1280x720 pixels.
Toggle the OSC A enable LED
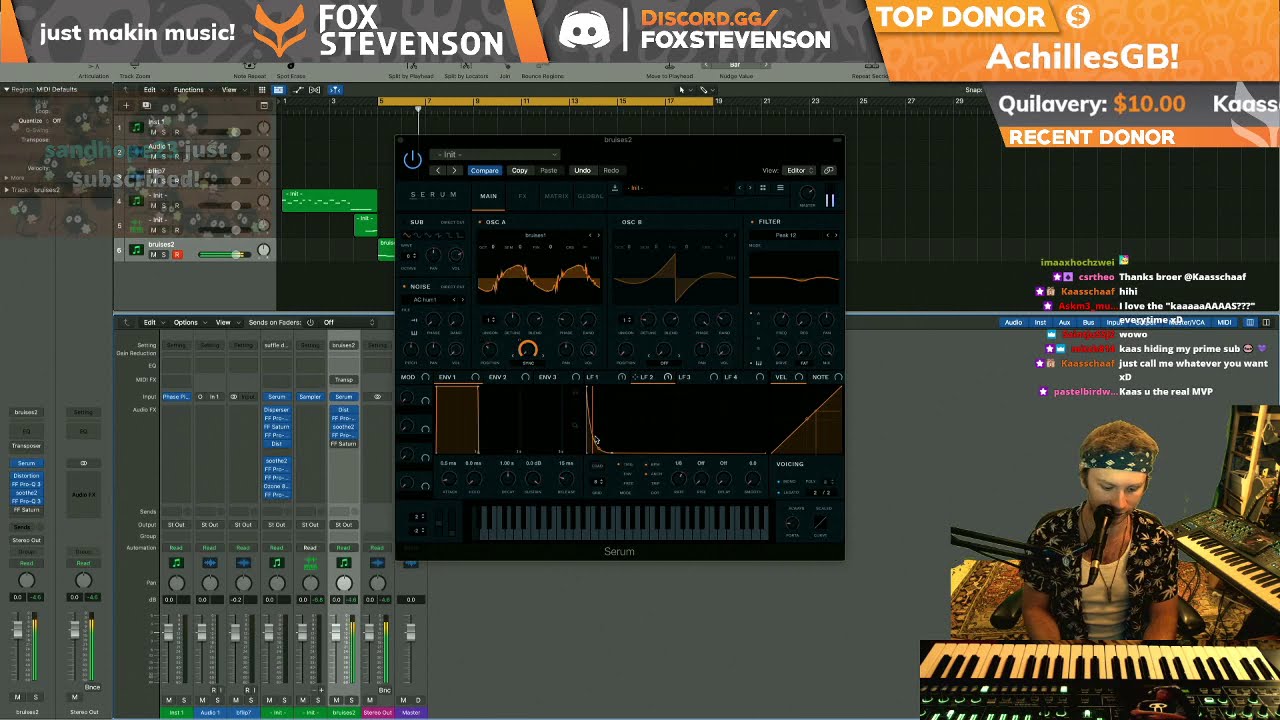(x=479, y=222)
